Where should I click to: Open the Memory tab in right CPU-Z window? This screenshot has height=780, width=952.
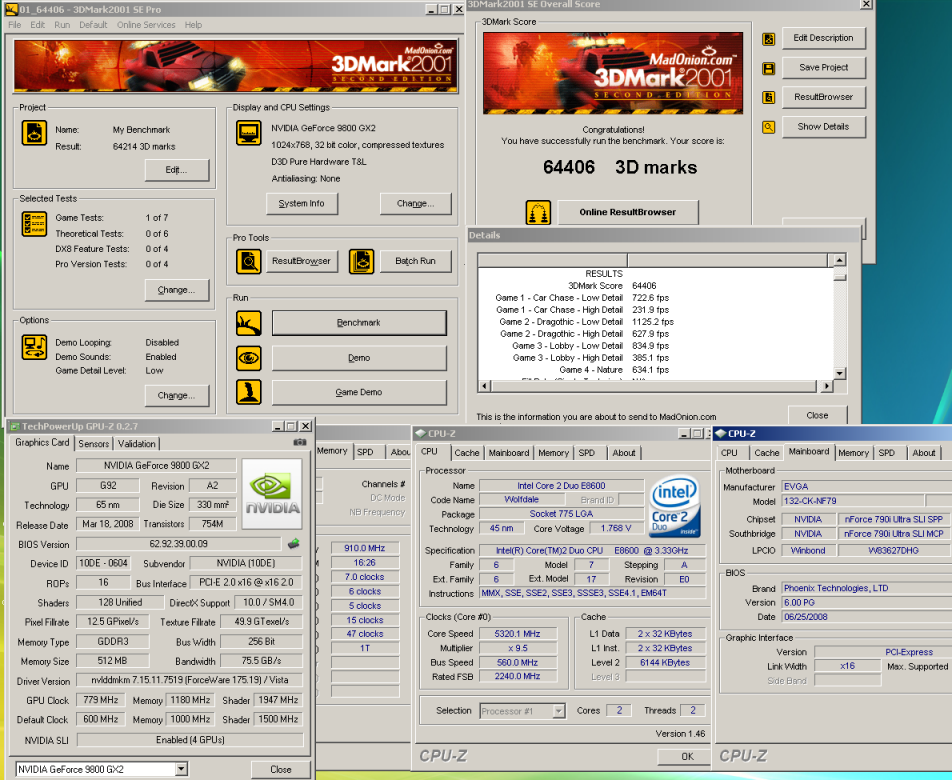click(x=854, y=453)
